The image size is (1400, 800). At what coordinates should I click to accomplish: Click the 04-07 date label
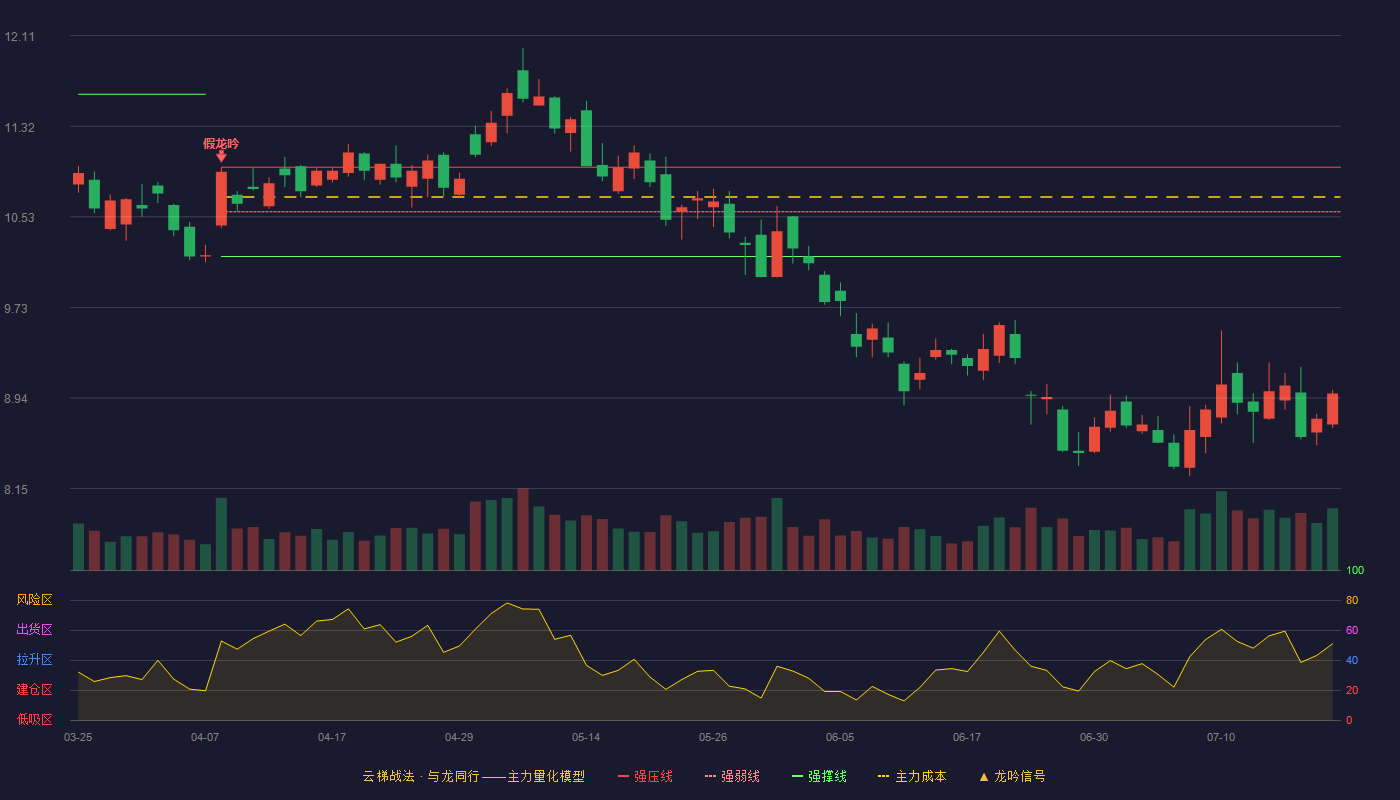pyautogui.click(x=205, y=737)
